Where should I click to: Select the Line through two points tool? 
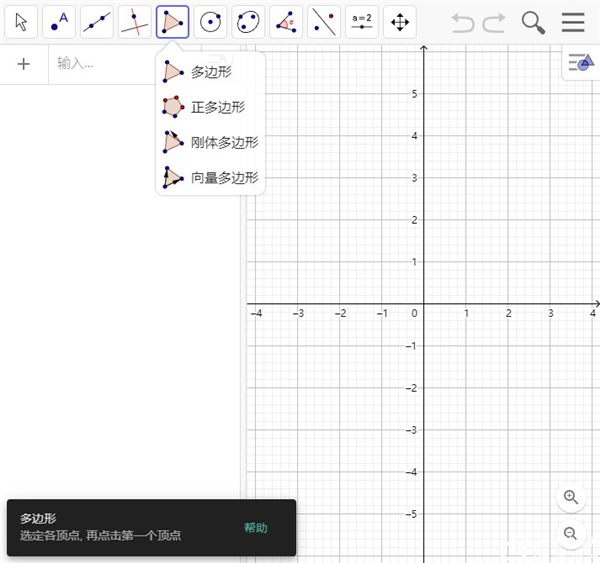click(97, 22)
